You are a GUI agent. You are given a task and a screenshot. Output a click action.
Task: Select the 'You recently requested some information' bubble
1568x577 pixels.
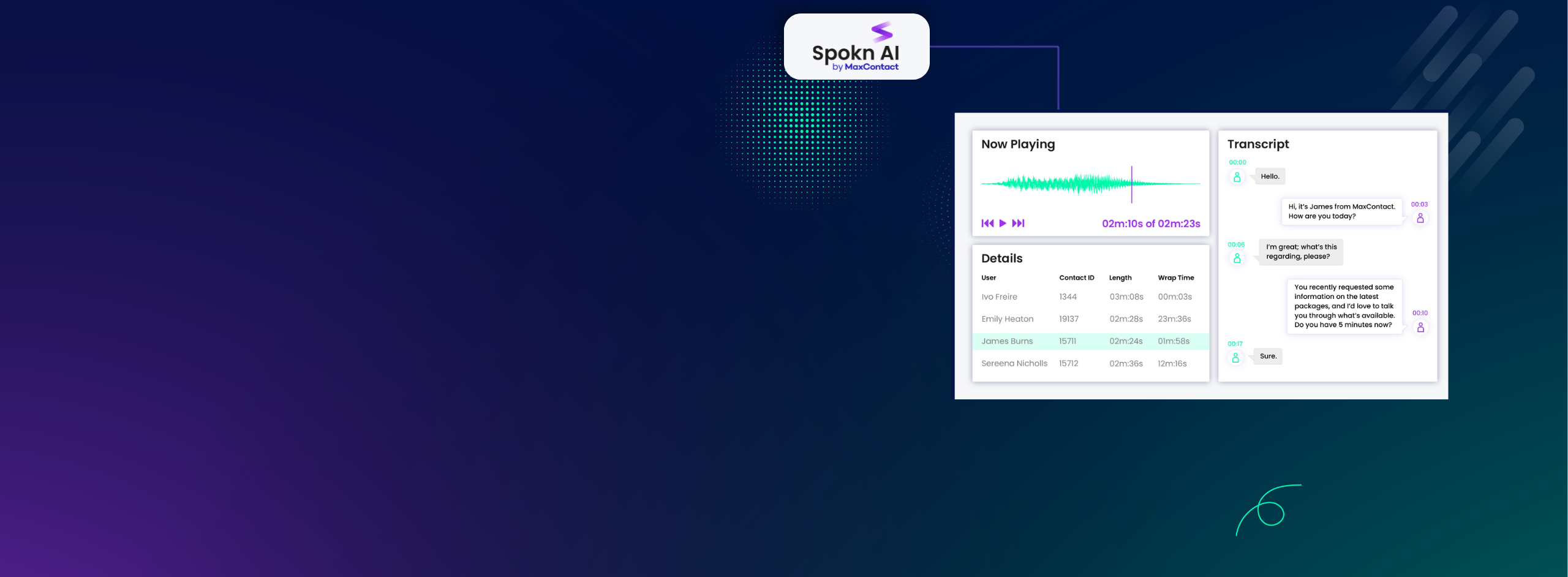(1344, 306)
